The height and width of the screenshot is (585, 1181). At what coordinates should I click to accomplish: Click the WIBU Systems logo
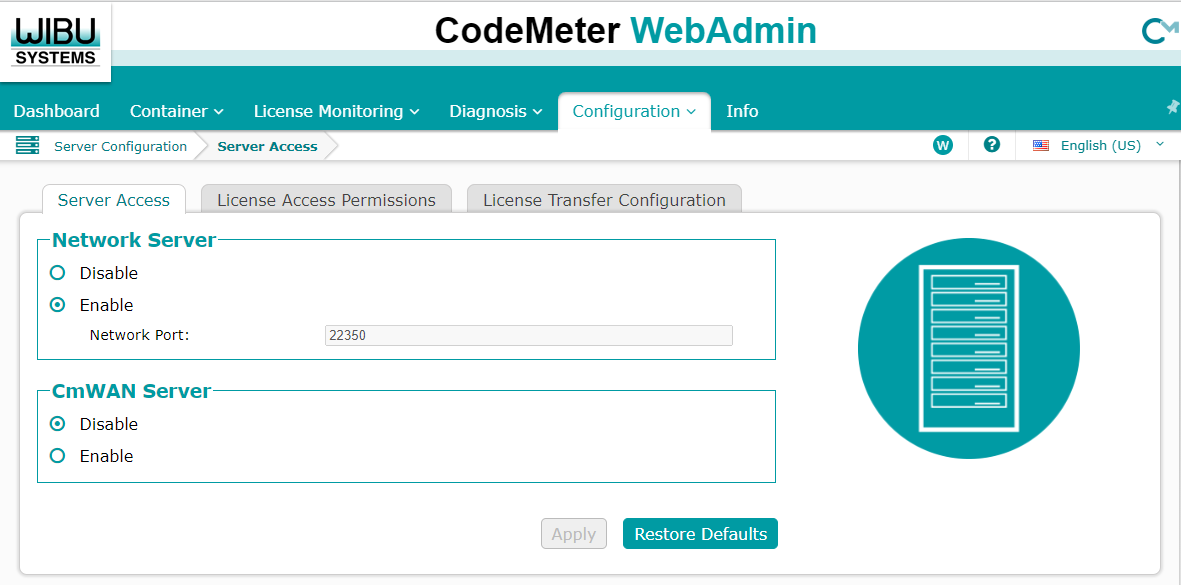(55, 41)
